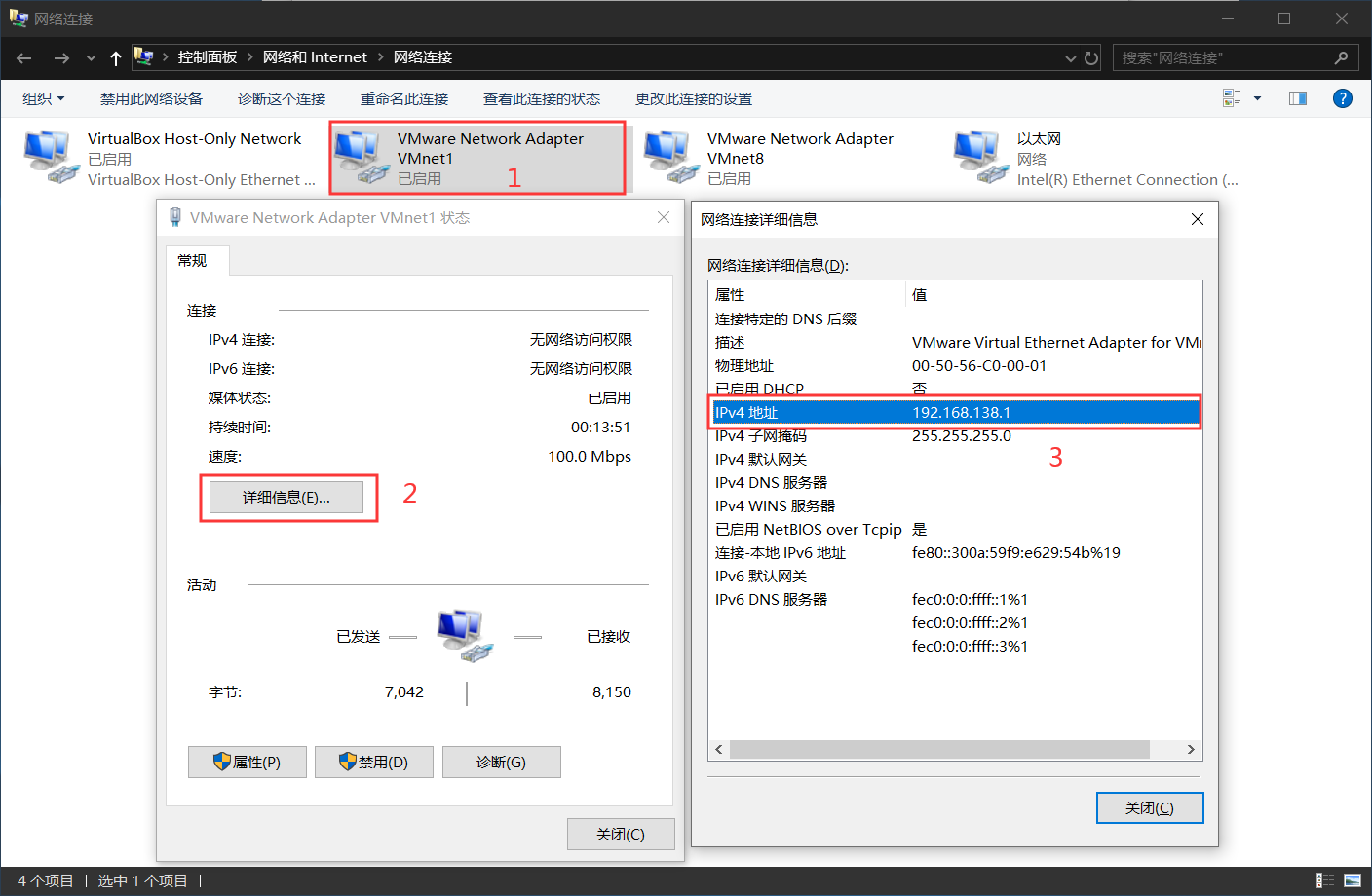Click the network activity computer icon

click(465, 636)
